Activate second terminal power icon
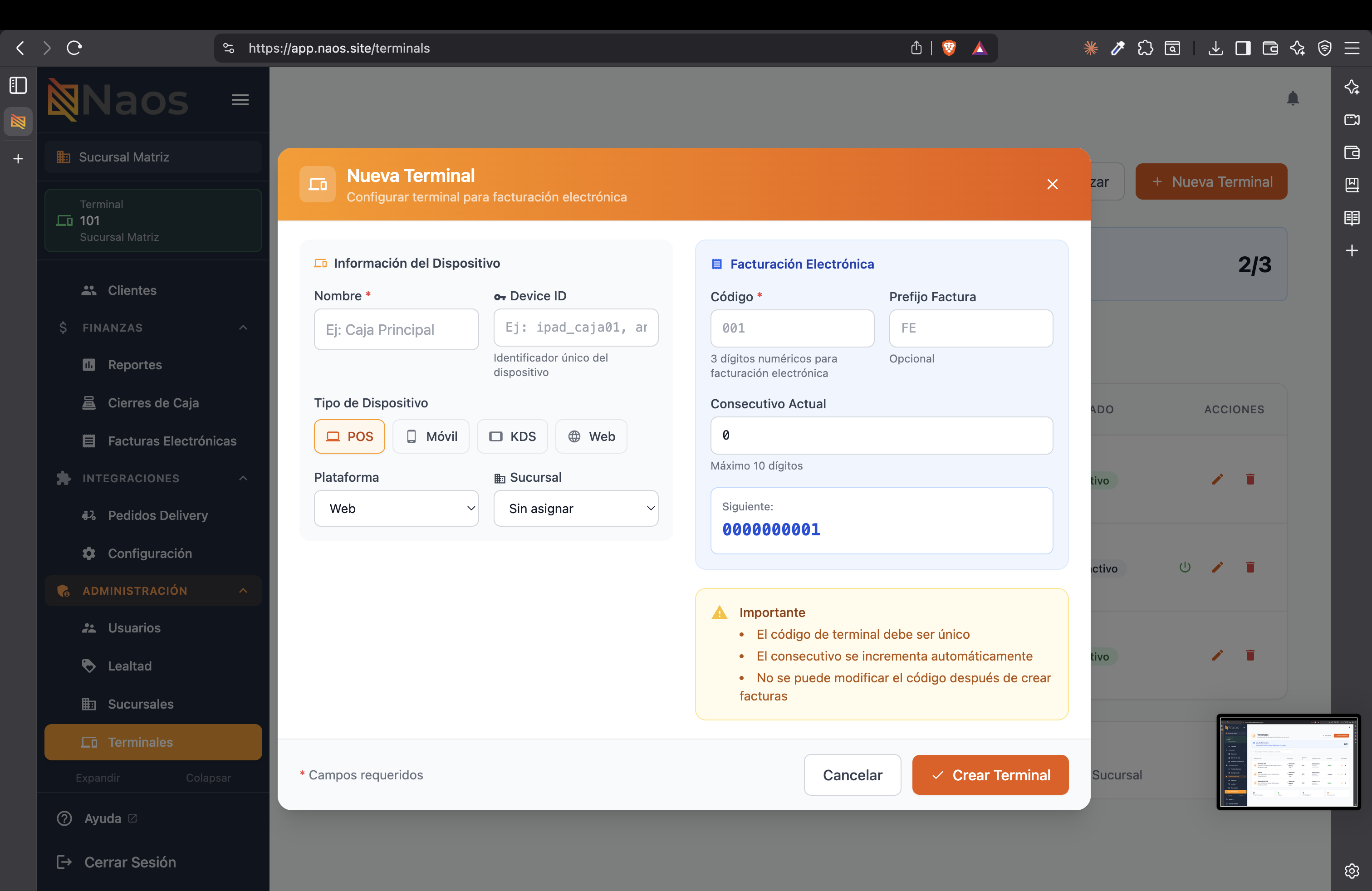This screenshot has height=891, width=1372. click(x=1185, y=567)
